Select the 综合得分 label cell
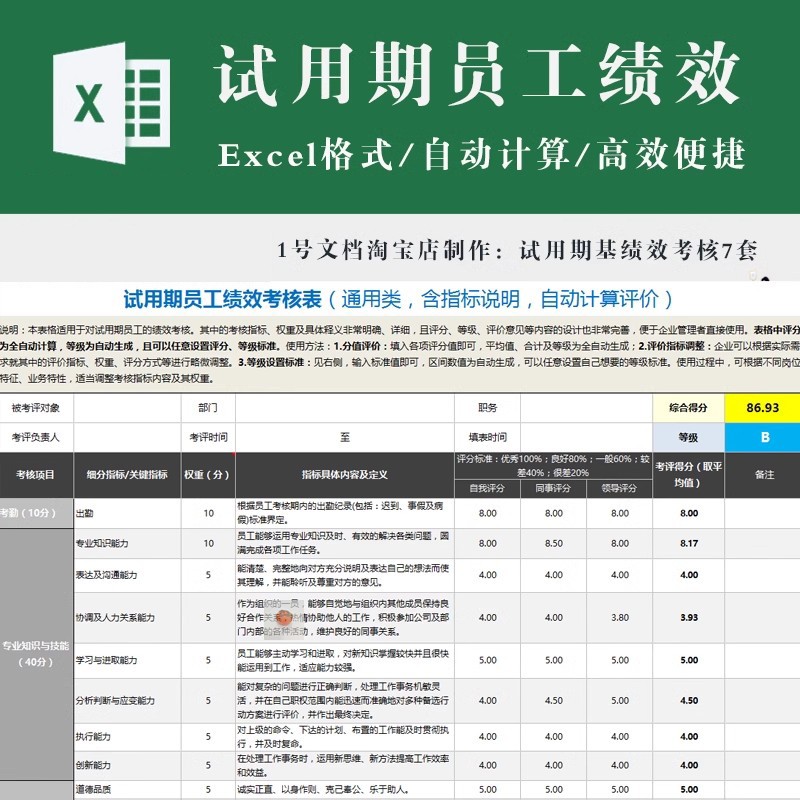Screen dimensions: 800x800 (x=688, y=408)
